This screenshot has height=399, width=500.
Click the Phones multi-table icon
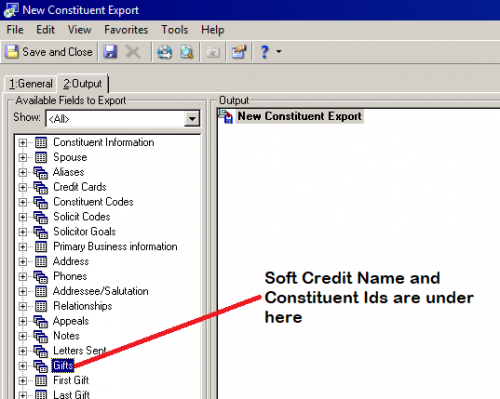(x=41, y=277)
